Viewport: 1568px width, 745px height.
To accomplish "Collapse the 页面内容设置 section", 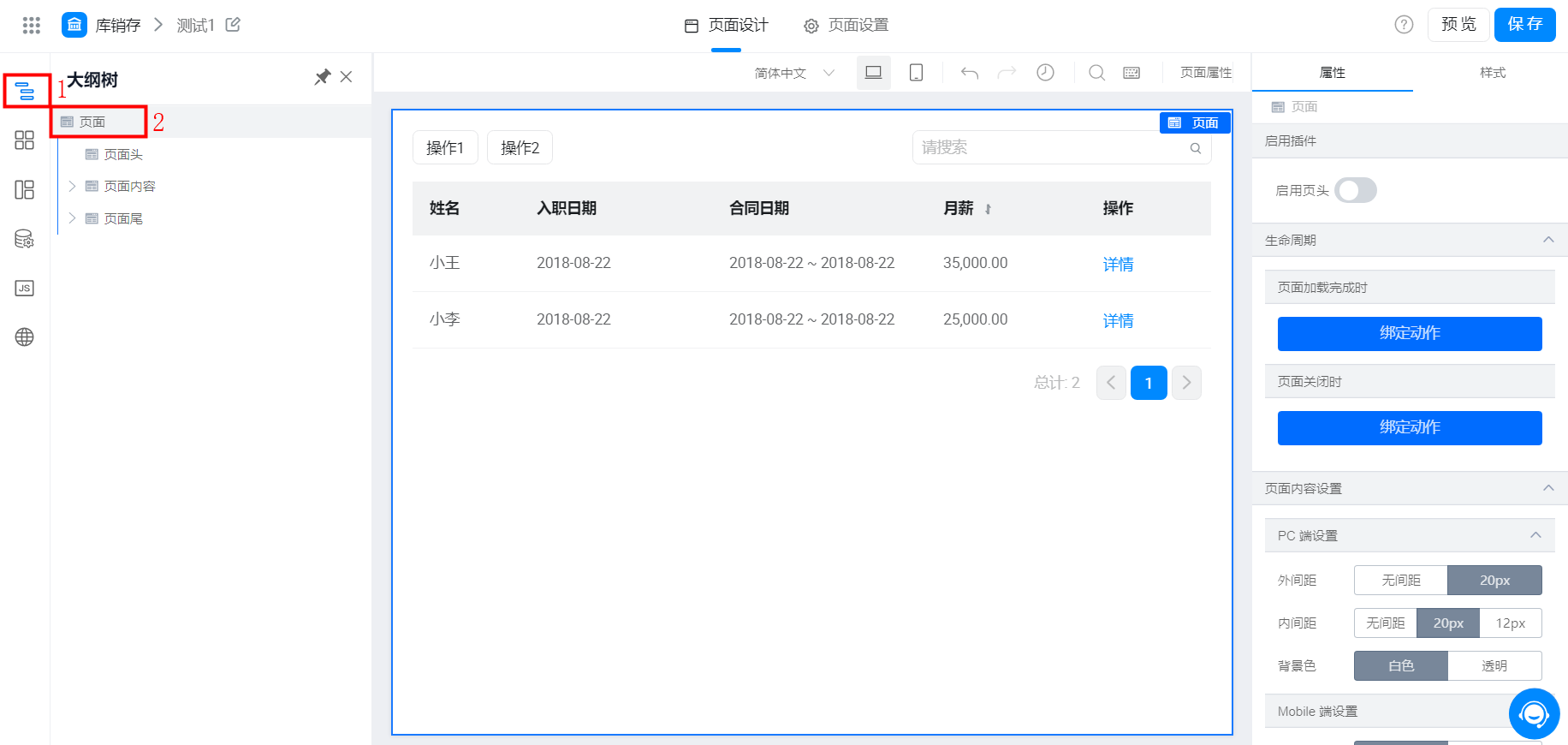I will tap(1548, 488).
